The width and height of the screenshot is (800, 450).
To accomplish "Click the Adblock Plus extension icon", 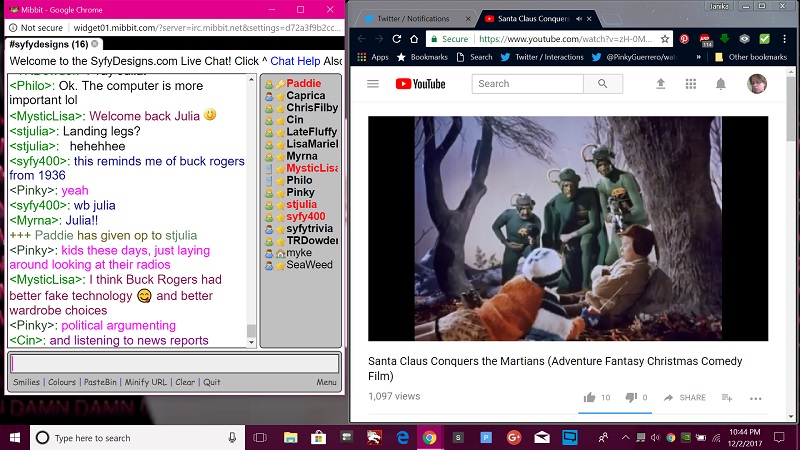I will pos(706,40).
